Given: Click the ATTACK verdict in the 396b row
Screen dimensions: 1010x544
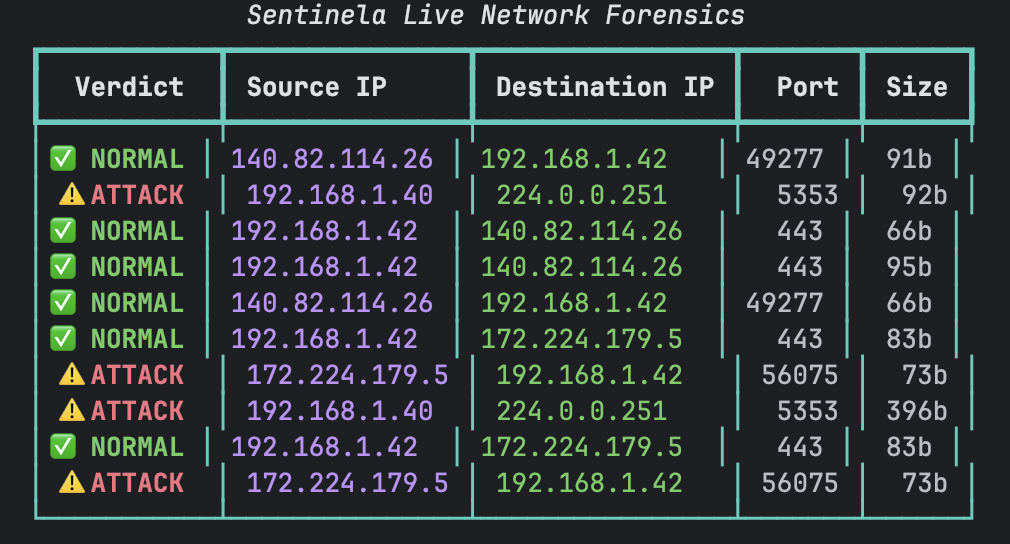Looking at the screenshot, I should (137, 411).
